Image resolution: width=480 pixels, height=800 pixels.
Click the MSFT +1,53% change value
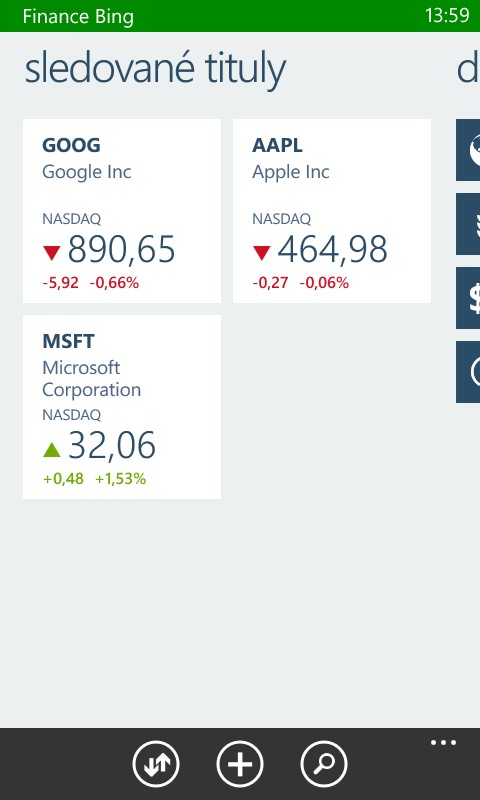click(120, 479)
